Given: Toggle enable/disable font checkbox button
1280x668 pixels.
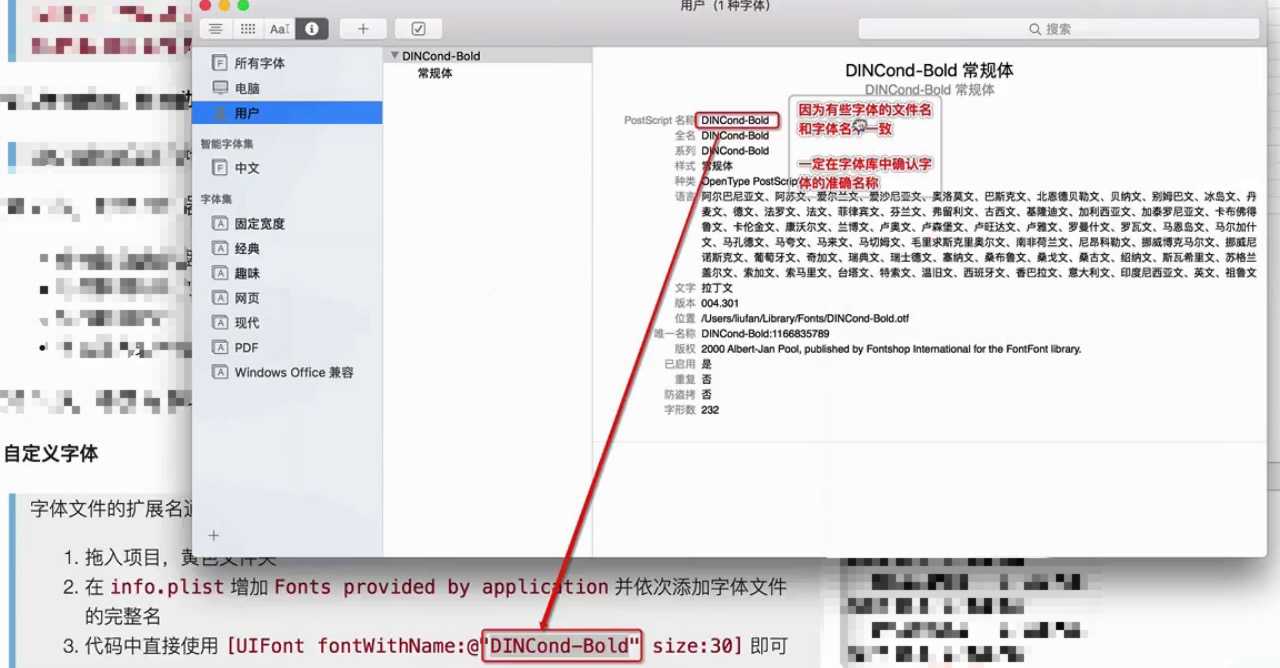Looking at the screenshot, I should point(418,29).
